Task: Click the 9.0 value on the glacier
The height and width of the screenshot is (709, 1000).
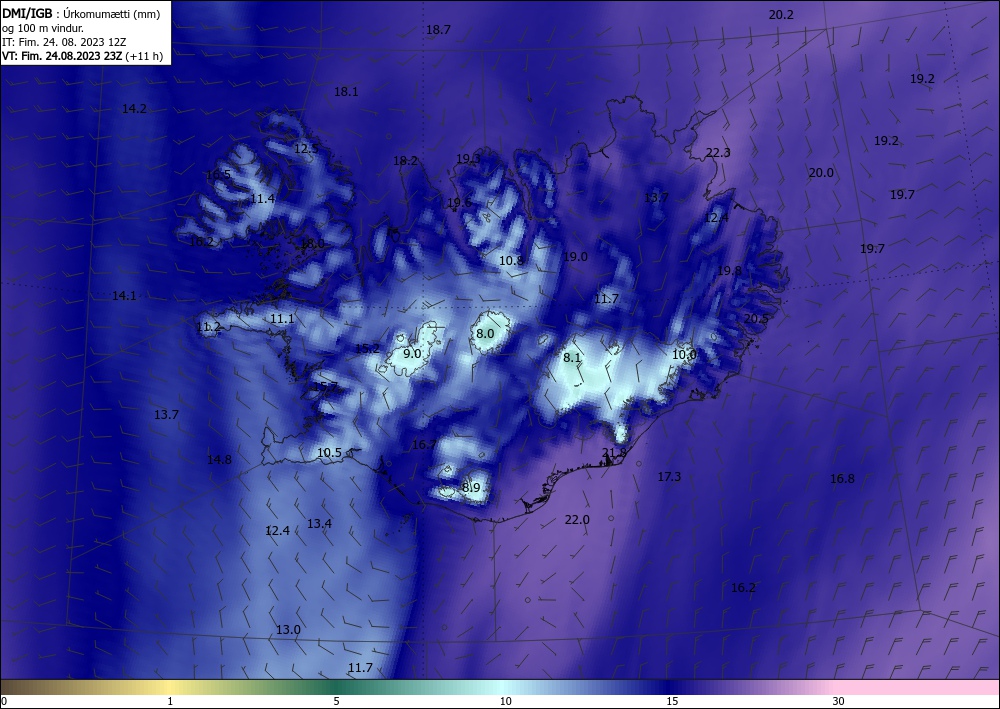Action: point(412,353)
